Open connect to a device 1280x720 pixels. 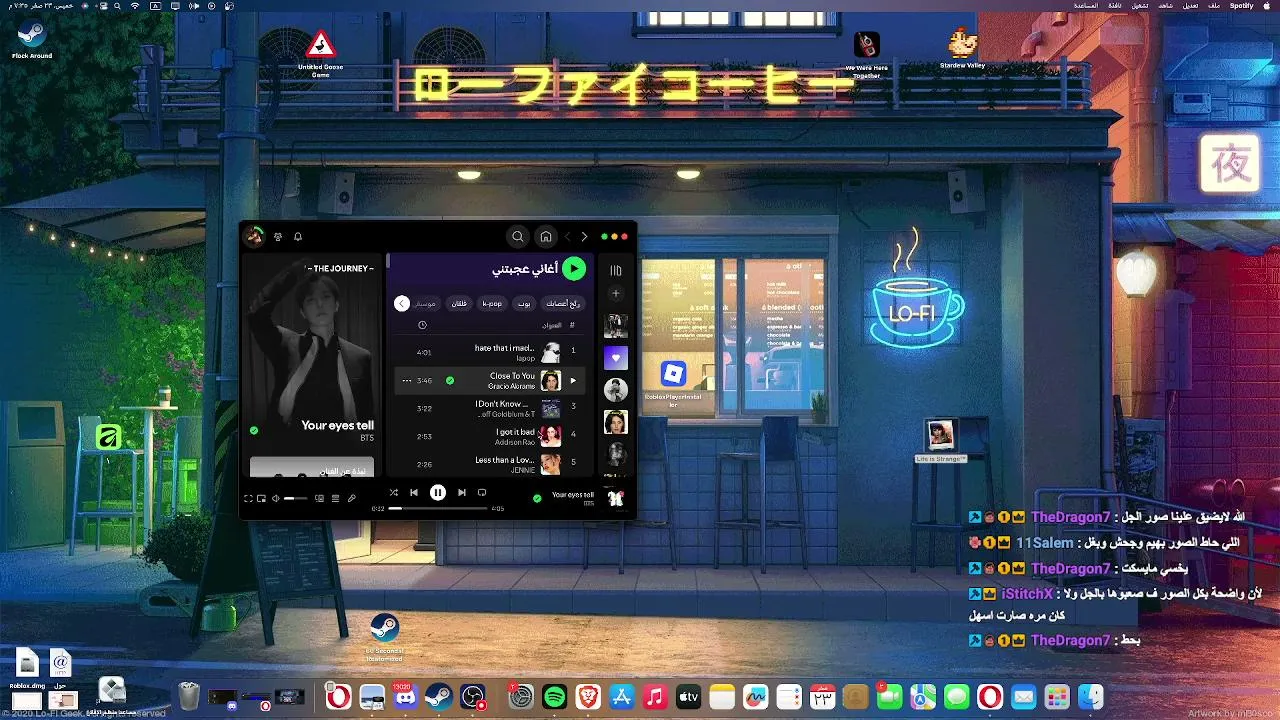point(320,498)
